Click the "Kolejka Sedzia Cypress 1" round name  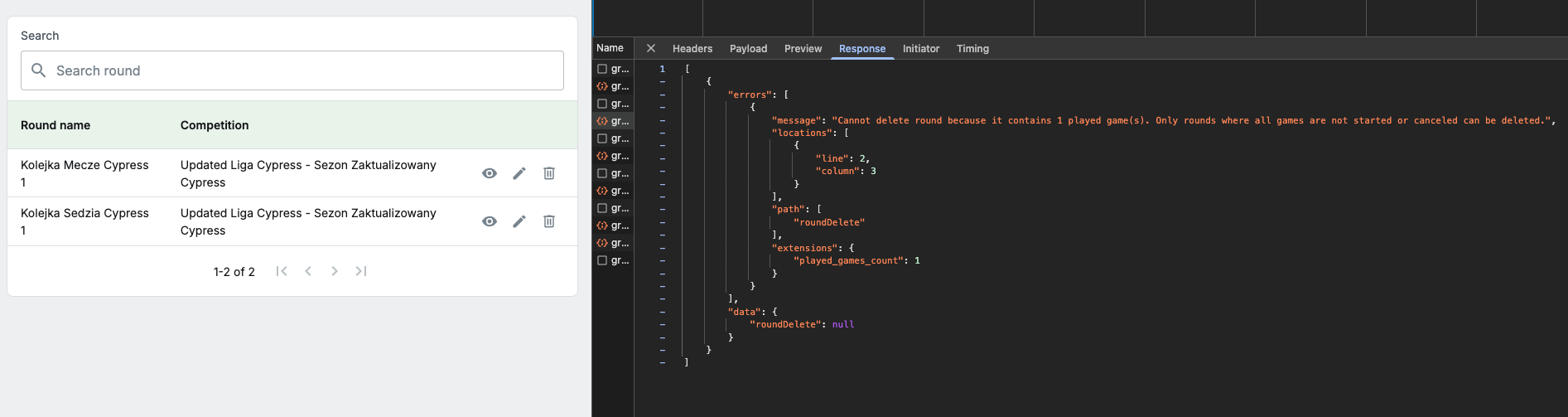coord(84,221)
